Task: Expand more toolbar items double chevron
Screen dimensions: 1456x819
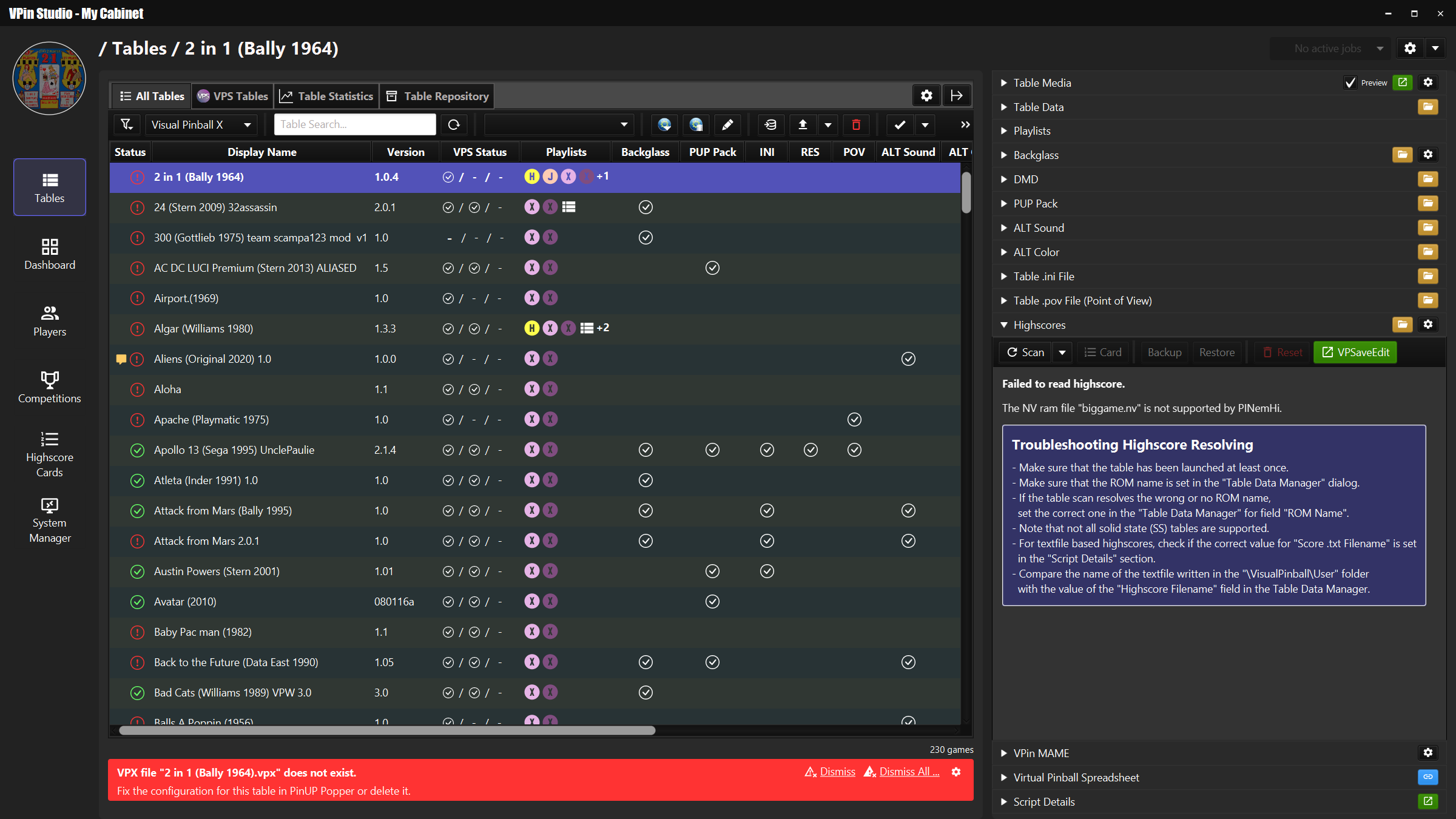Action: 965,124
